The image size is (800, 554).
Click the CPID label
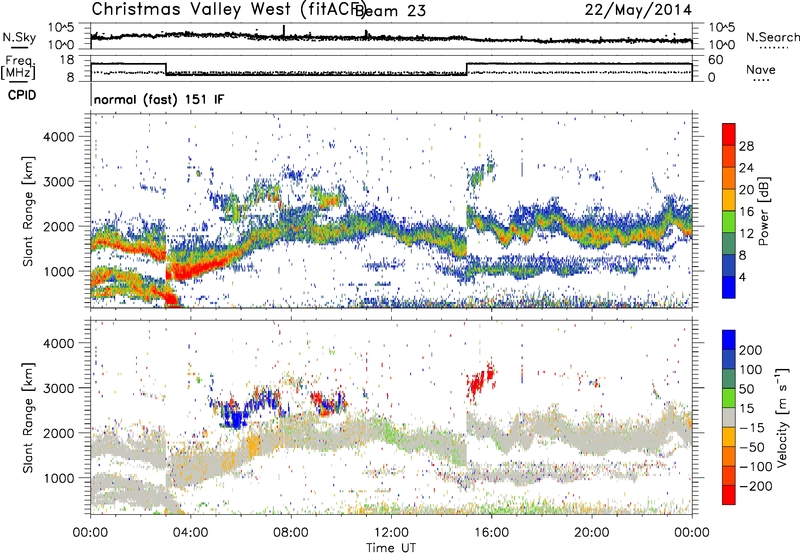(x=22, y=95)
